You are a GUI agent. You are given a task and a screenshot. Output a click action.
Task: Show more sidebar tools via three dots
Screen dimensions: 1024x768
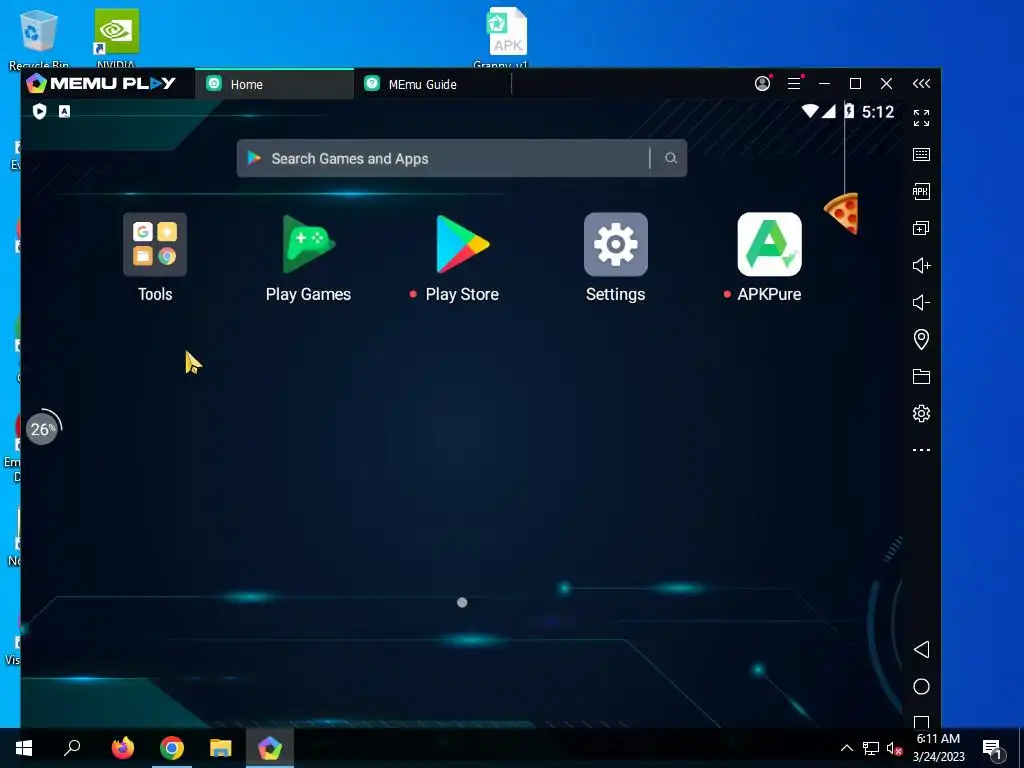(921, 450)
